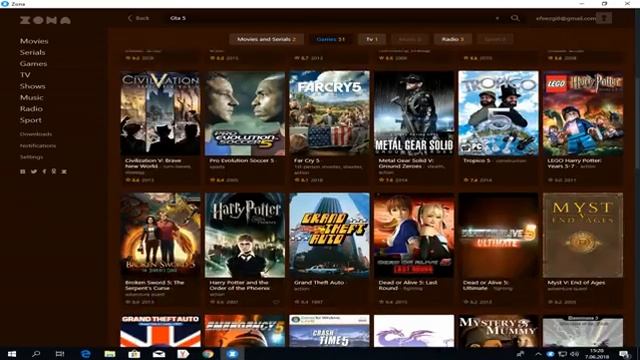This screenshot has height=360, width=640.
Task: Open Grand Theft Auto Union Jack cover
Action: click(x=160, y=331)
